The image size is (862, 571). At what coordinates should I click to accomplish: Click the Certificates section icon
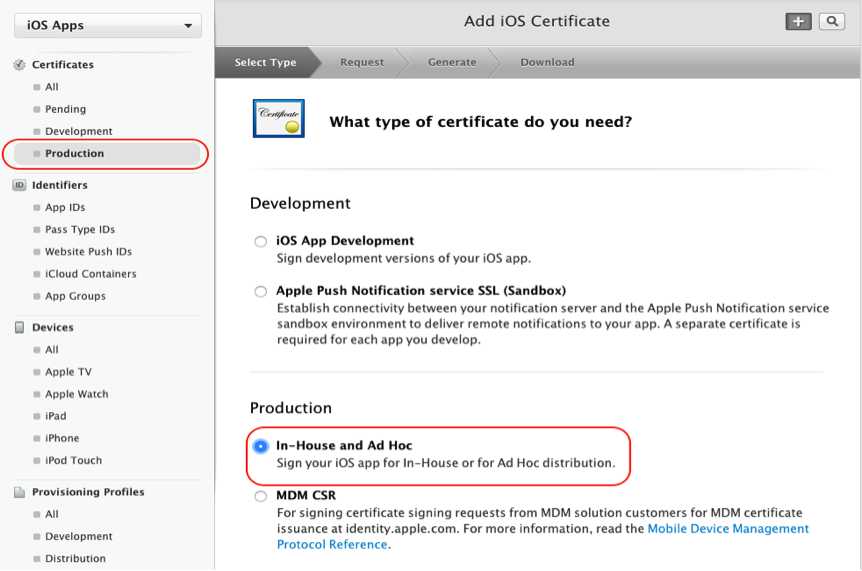coord(19,65)
